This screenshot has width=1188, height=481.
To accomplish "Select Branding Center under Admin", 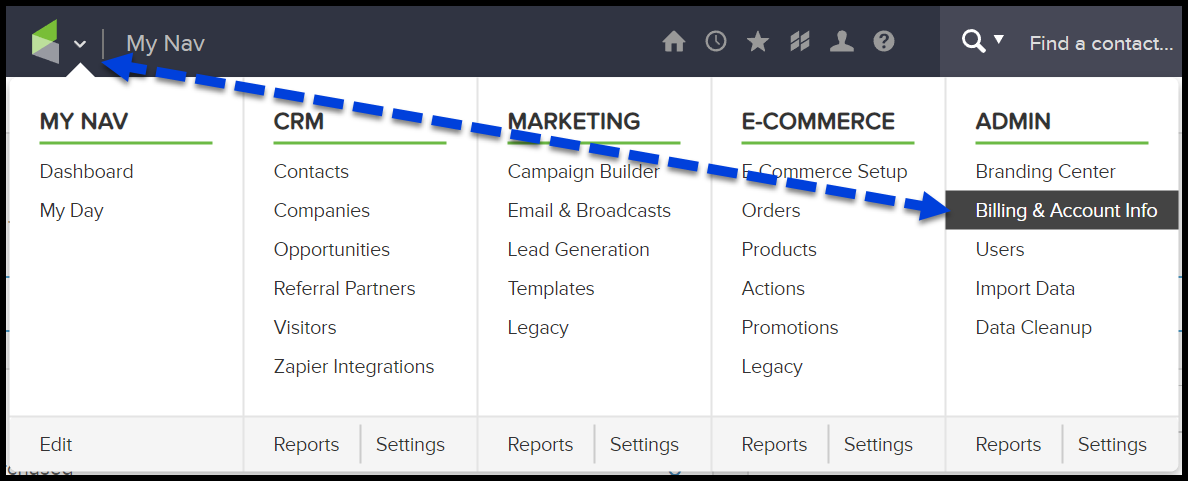I will 1045,172.
